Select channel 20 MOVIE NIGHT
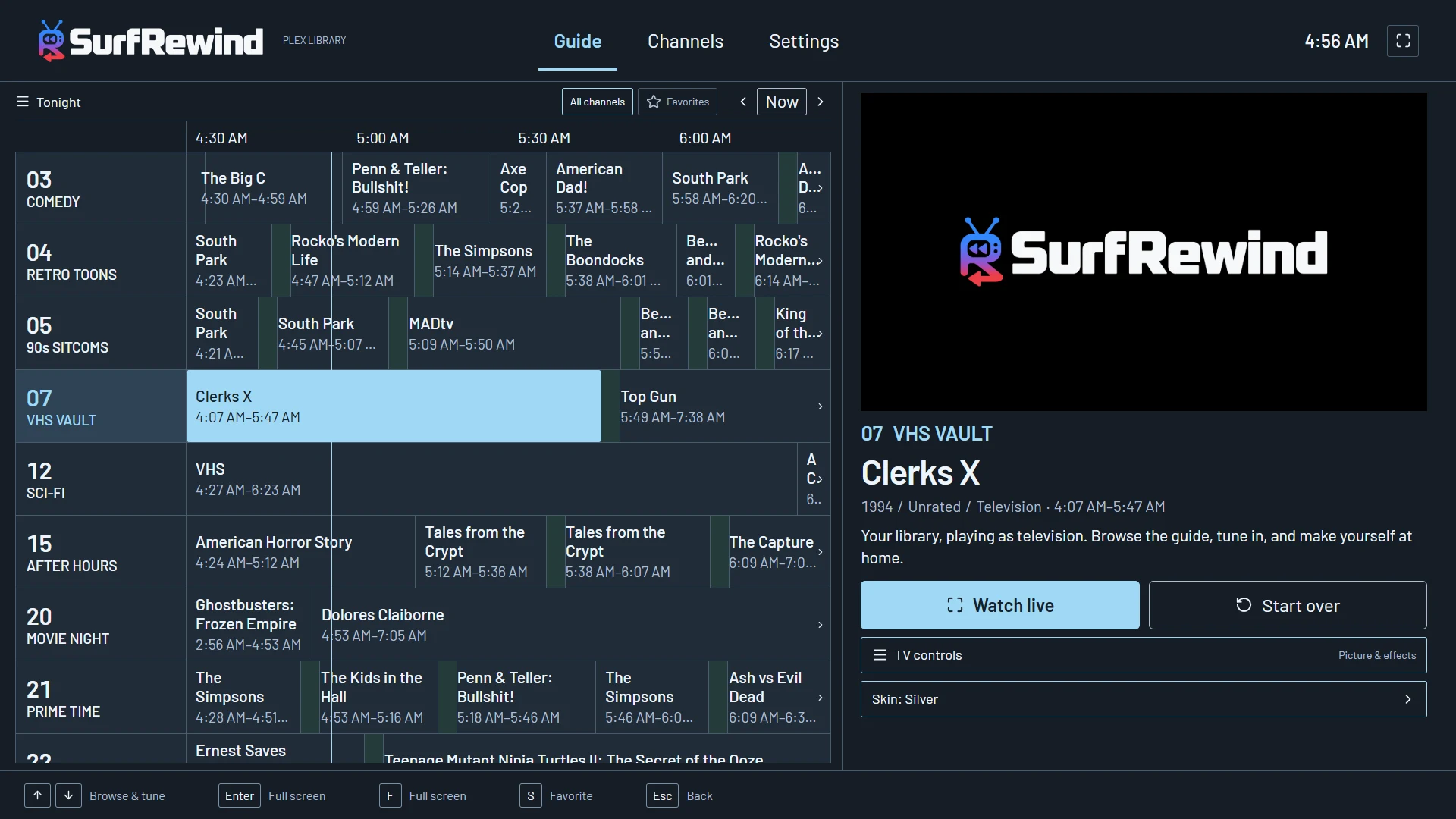1456x819 pixels. (101, 625)
